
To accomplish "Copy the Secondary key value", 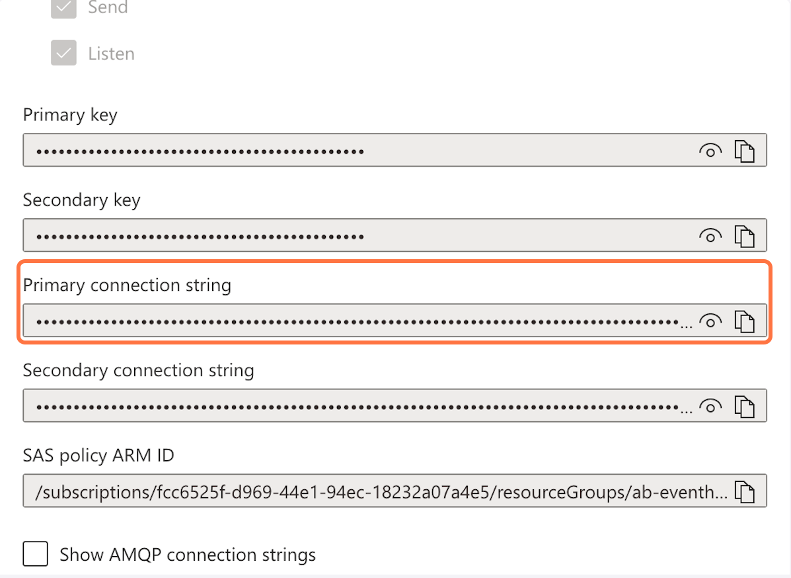I will click(744, 236).
